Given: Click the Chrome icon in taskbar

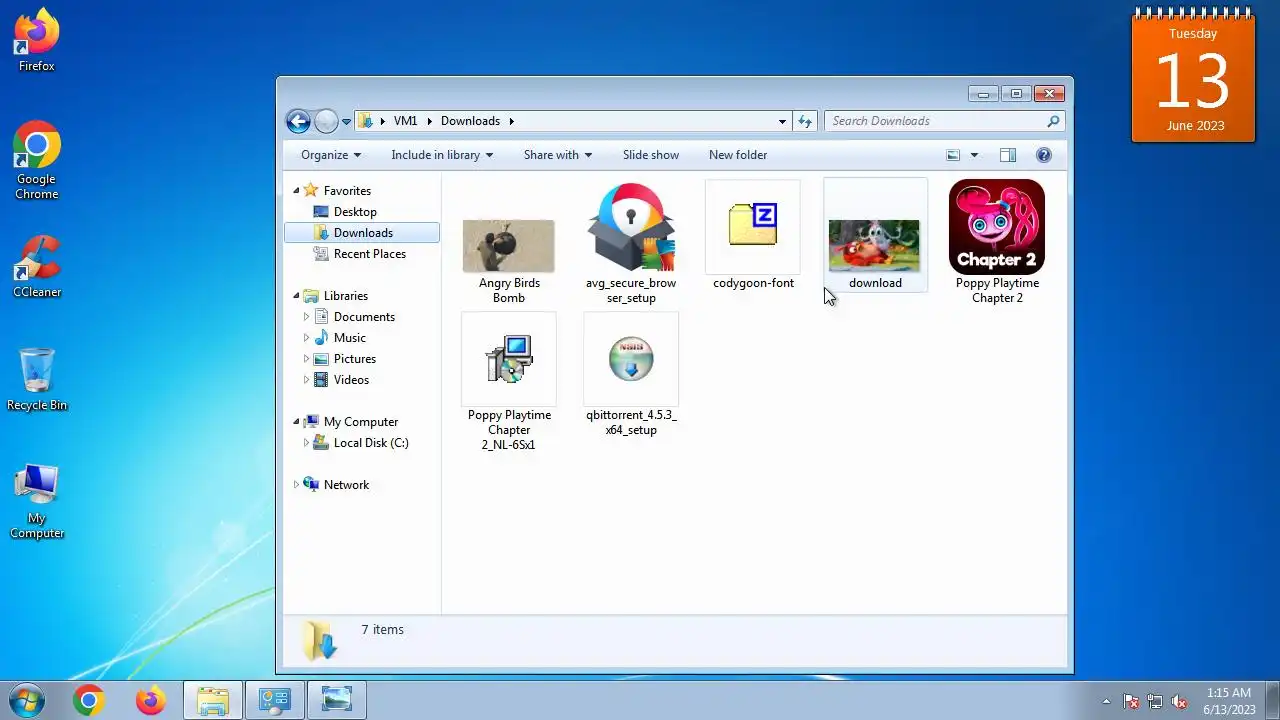Looking at the screenshot, I should click(88, 700).
